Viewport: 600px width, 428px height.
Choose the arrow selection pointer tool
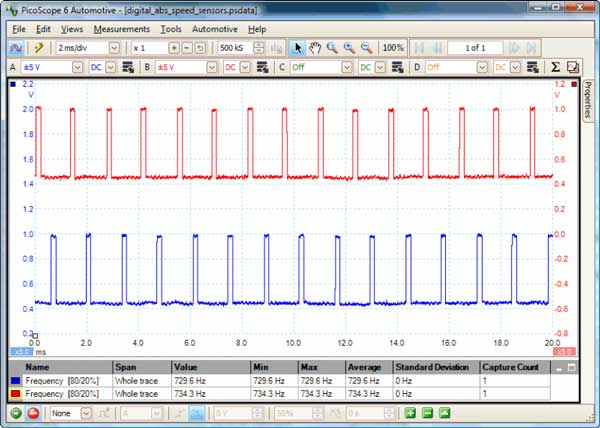(x=298, y=48)
